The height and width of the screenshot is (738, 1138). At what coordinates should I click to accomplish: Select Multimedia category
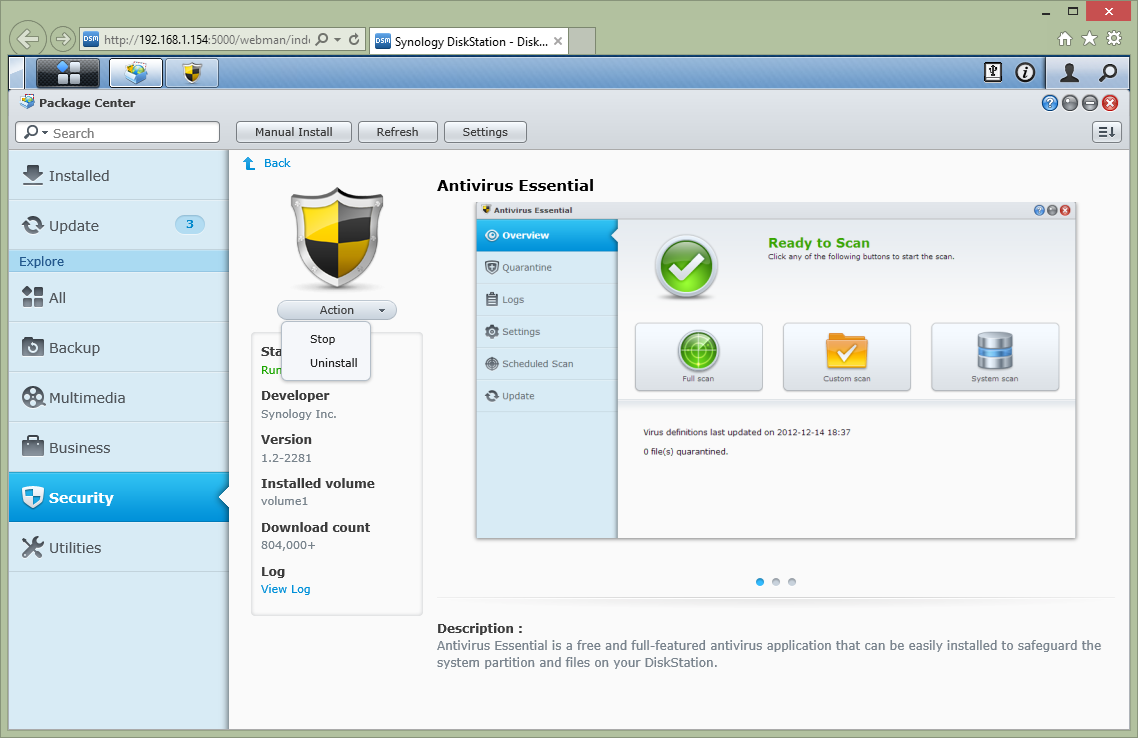pyautogui.click(x=119, y=398)
